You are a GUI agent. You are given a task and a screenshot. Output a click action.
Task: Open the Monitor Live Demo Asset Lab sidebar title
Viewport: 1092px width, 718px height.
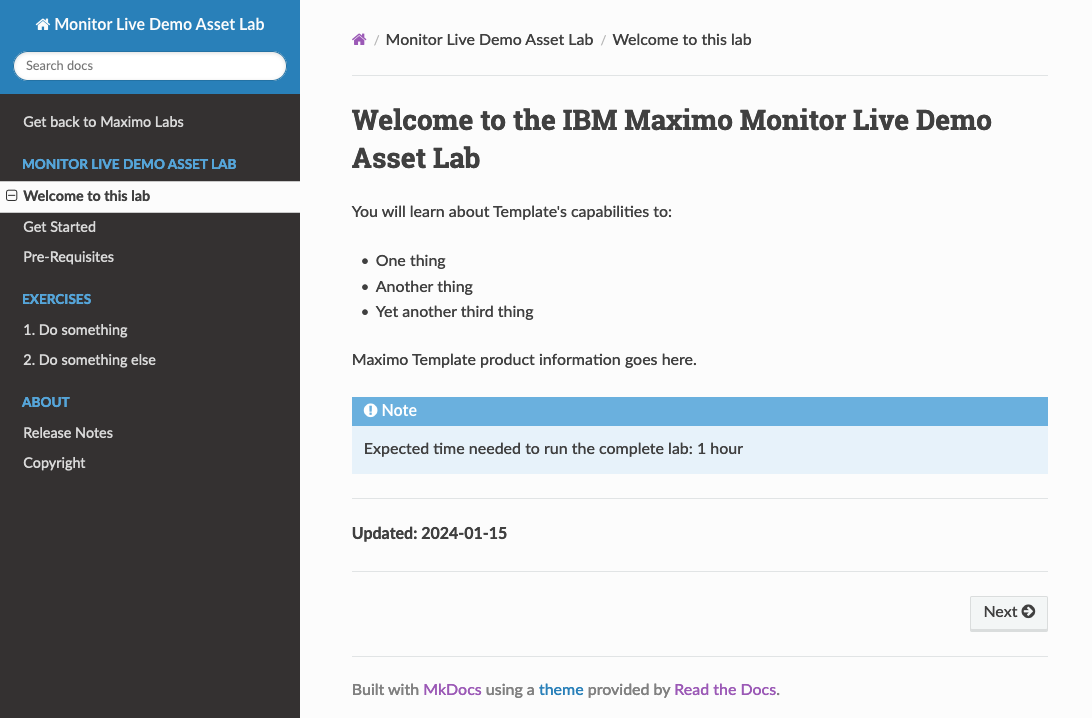(150, 24)
